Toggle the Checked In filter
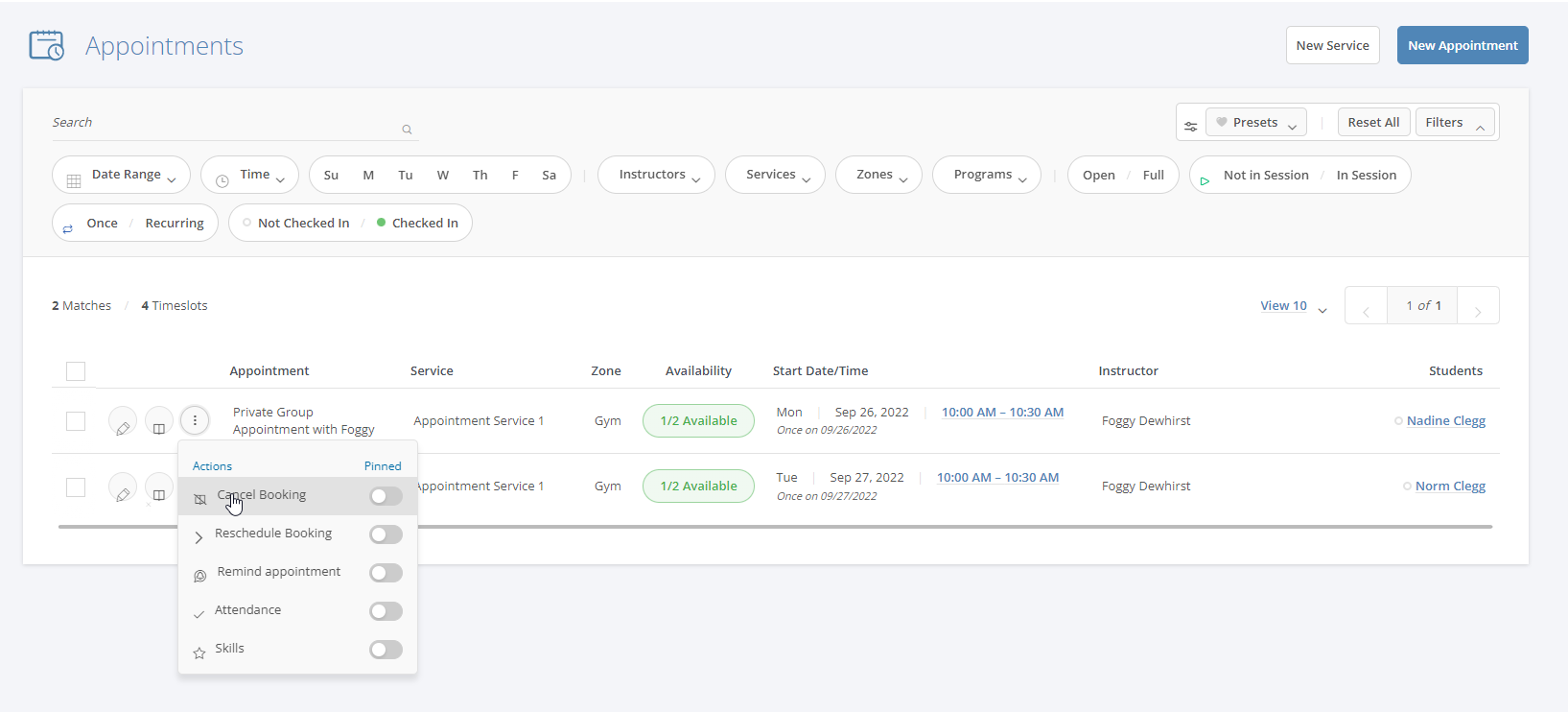This screenshot has width=1568, height=712. tap(417, 223)
